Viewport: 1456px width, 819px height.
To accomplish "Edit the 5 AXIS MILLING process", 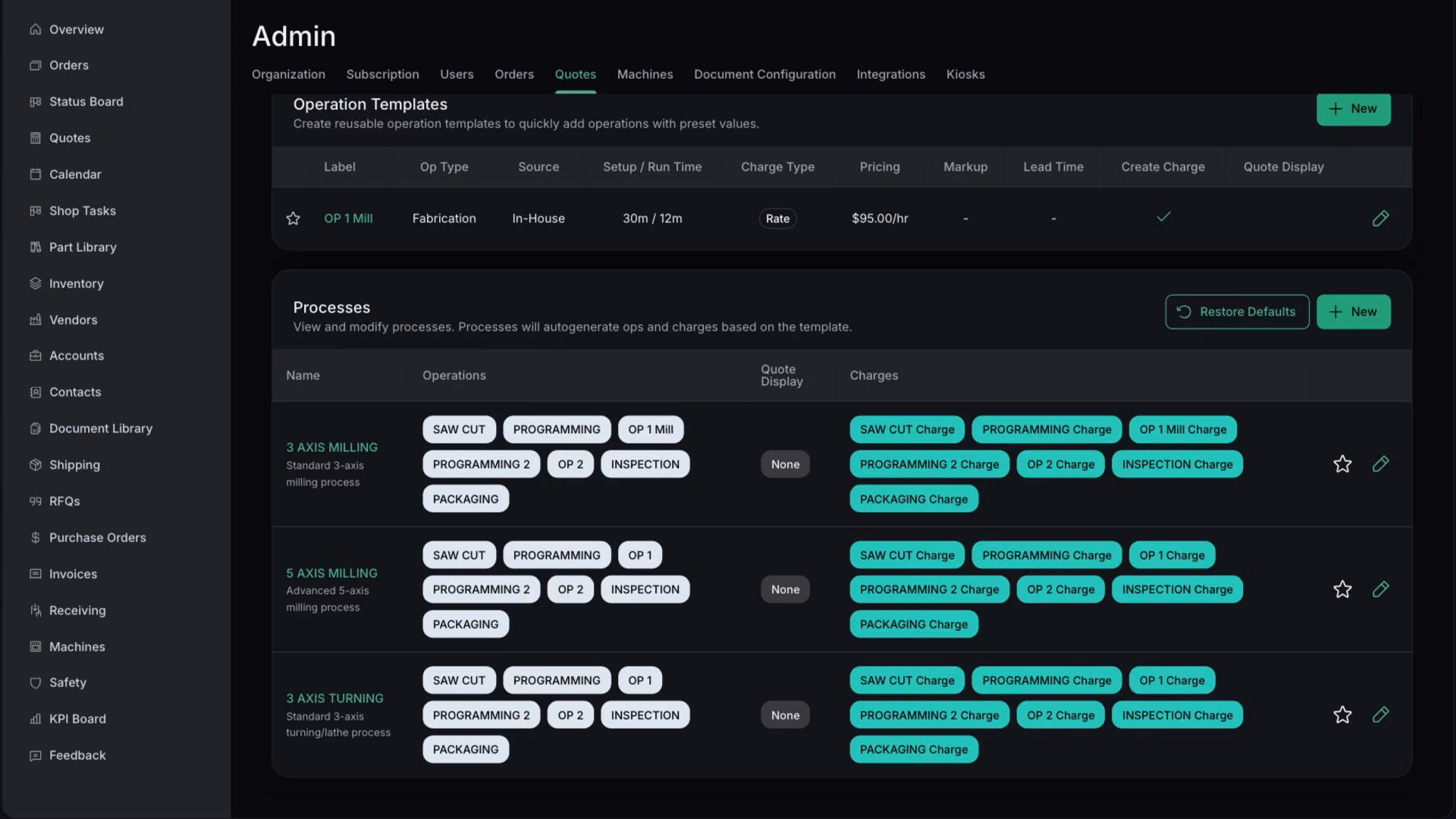I will (1380, 589).
